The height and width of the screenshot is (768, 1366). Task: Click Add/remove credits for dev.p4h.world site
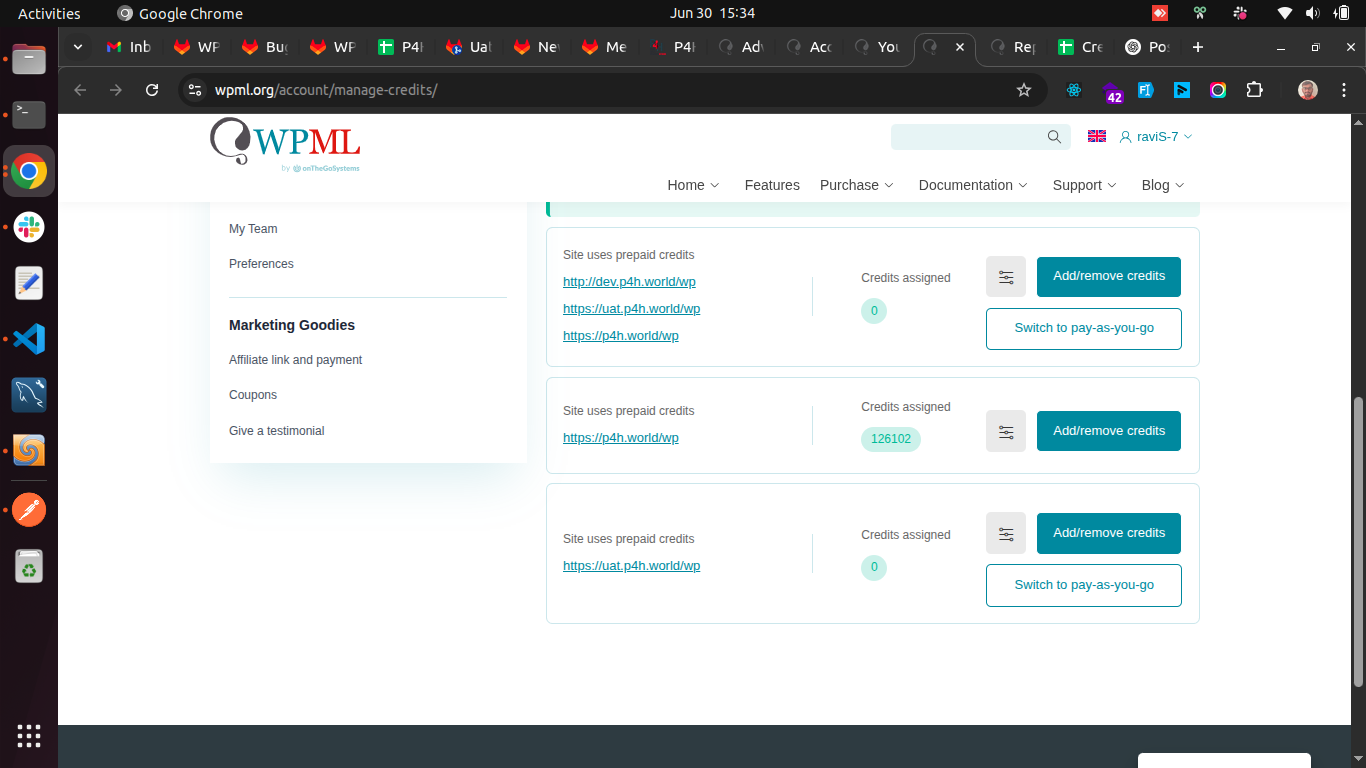click(1109, 277)
